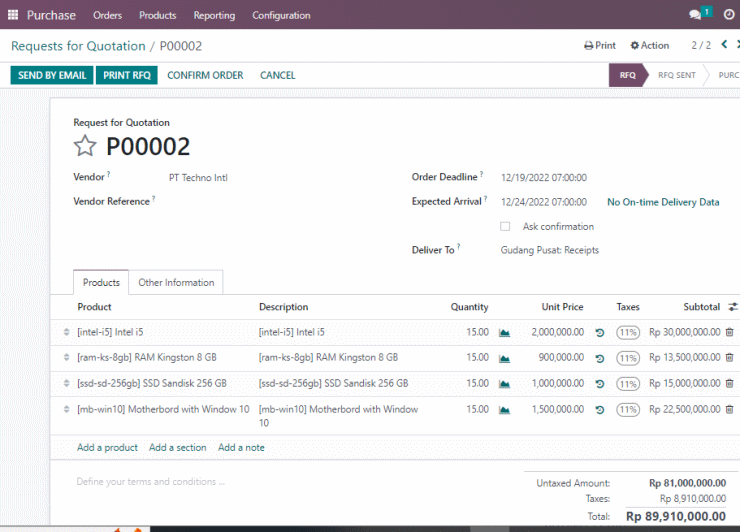
Task: Open forecast chart icon for Intel i5
Action: point(505,333)
